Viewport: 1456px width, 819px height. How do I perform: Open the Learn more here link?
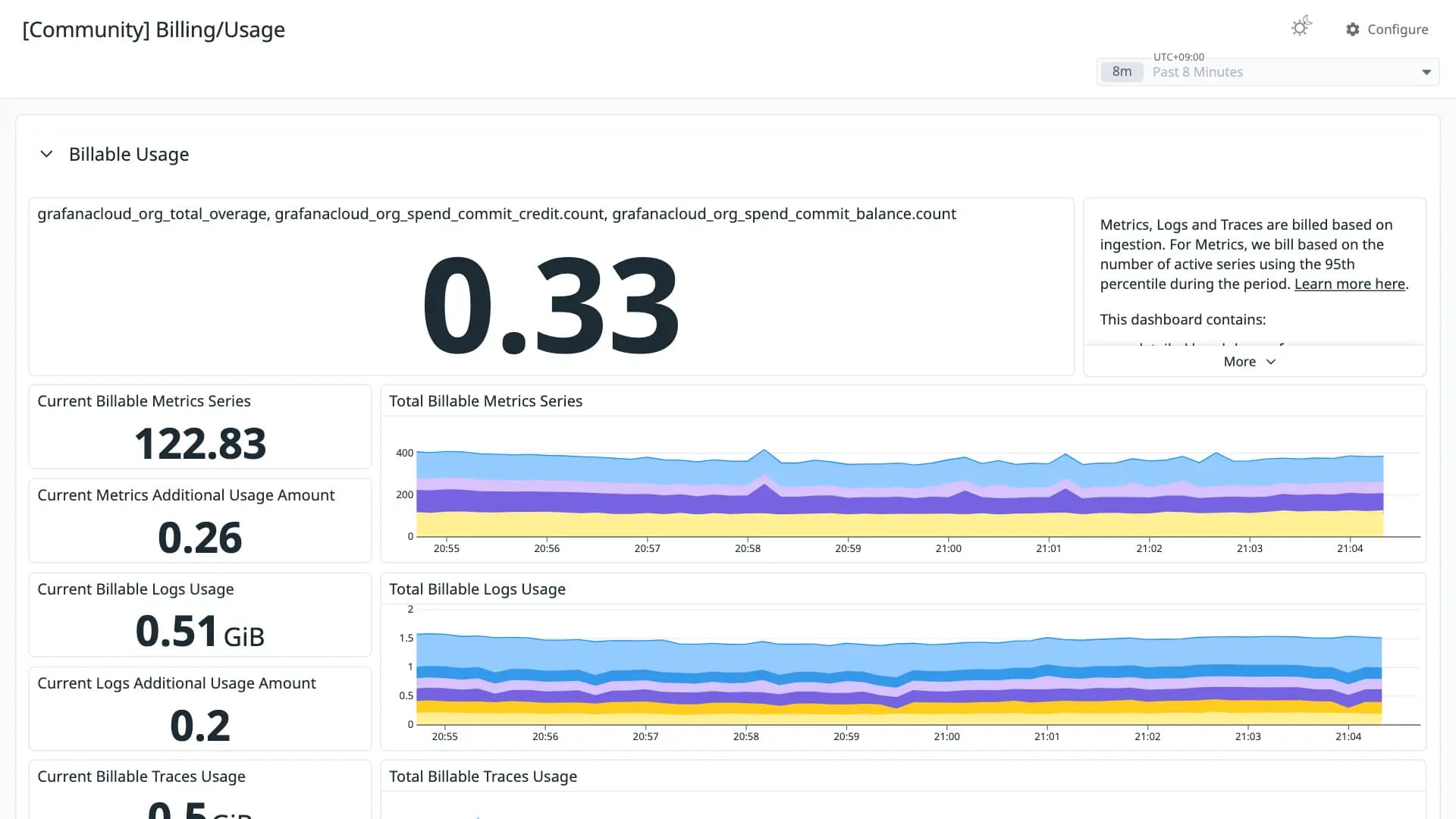[1350, 284]
